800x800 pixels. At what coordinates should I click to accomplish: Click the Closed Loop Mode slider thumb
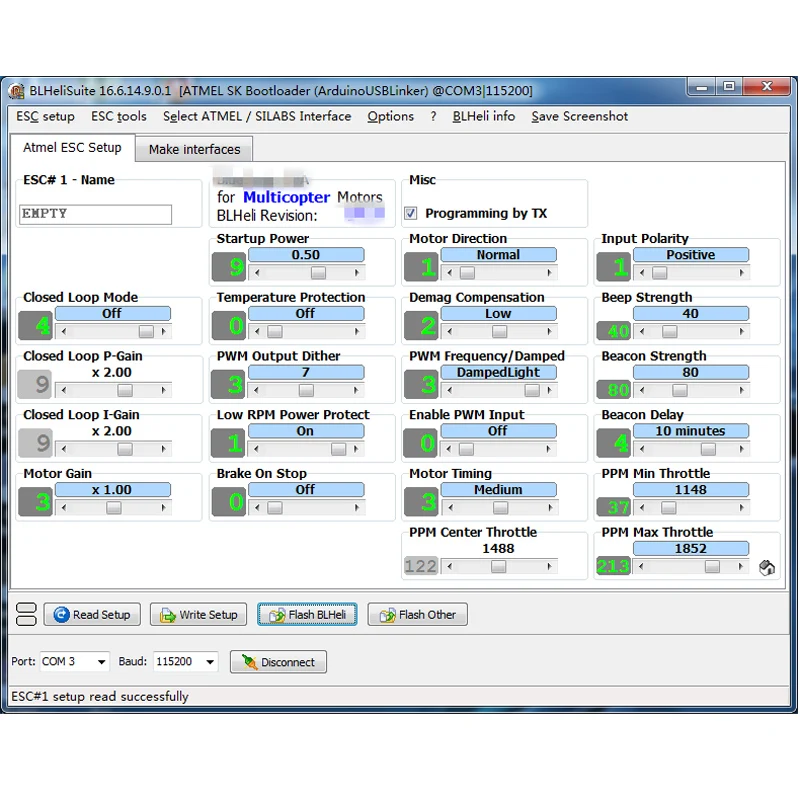click(146, 332)
